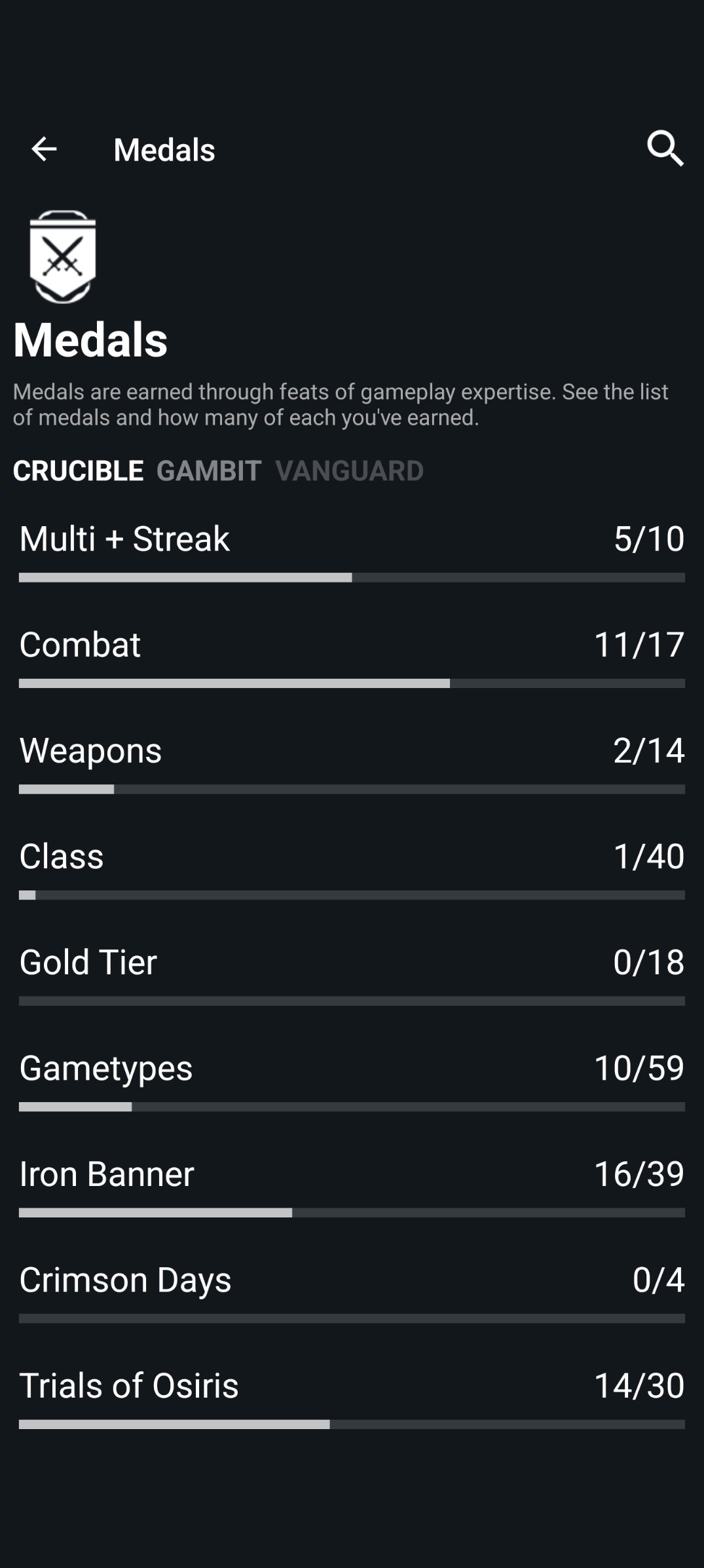This screenshot has height=1568, width=704.
Task: Select the Crimson Days row
Action: tap(125, 1279)
